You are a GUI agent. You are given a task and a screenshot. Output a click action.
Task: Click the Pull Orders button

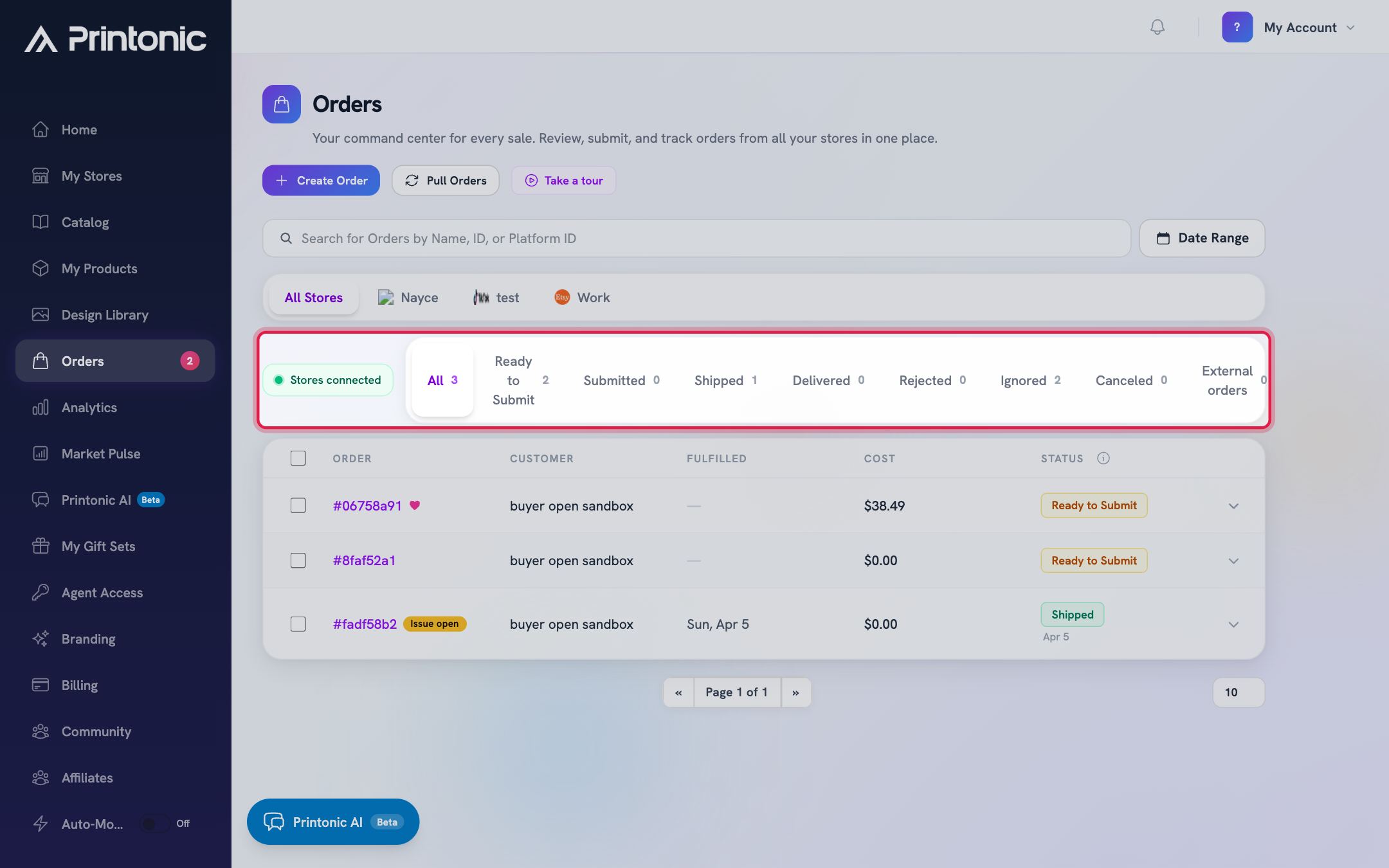point(446,181)
